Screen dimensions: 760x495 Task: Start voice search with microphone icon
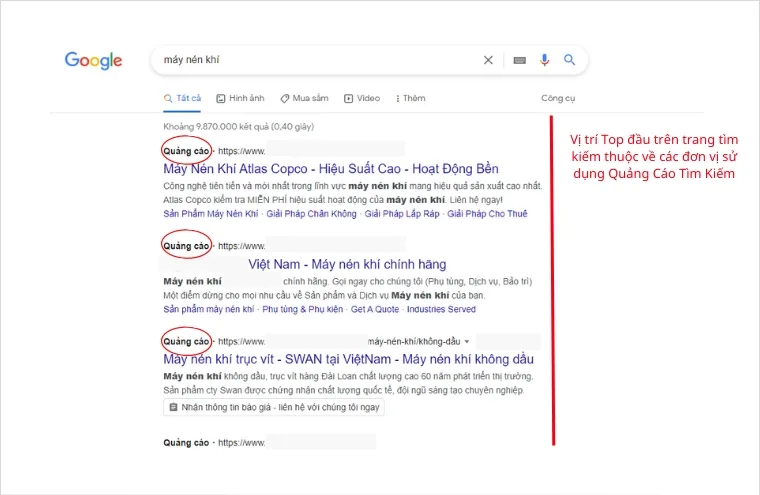pyautogui.click(x=544, y=60)
